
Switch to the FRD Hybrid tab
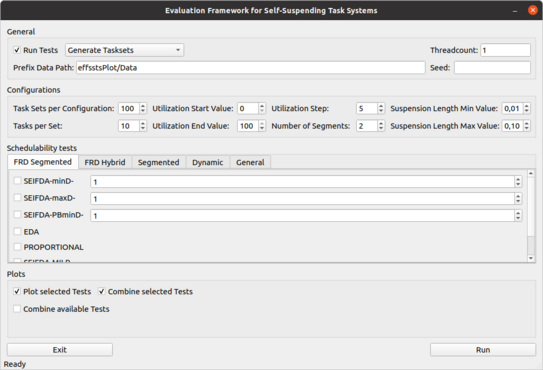coord(105,162)
